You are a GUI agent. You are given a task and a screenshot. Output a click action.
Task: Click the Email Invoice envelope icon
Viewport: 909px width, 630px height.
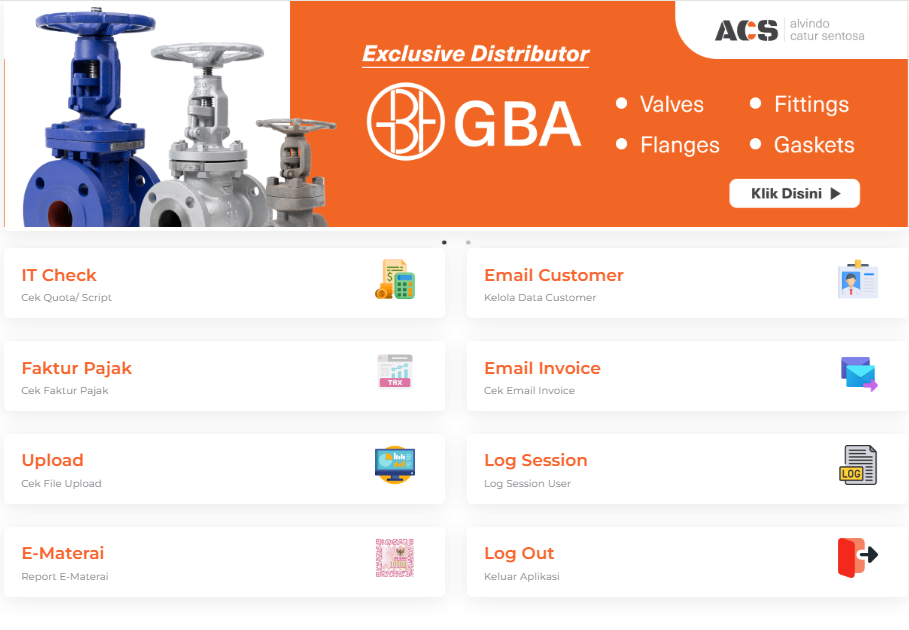coord(858,373)
